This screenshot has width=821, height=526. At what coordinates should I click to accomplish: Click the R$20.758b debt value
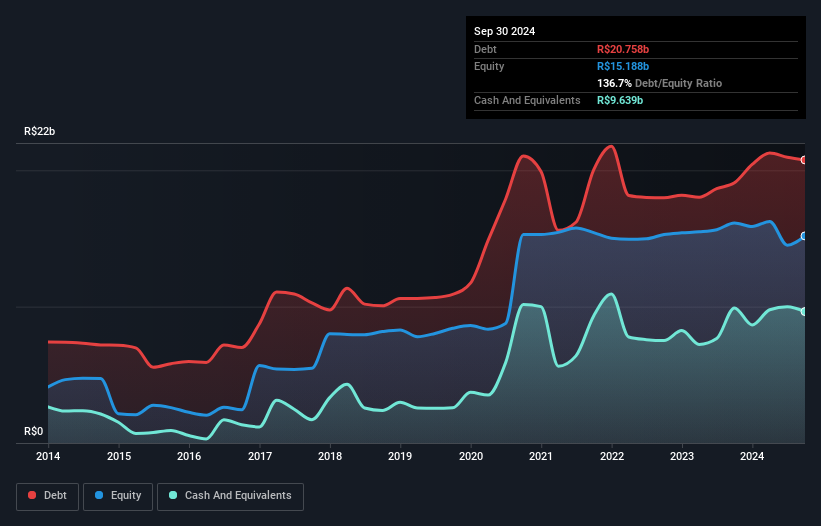[x=623, y=49]
